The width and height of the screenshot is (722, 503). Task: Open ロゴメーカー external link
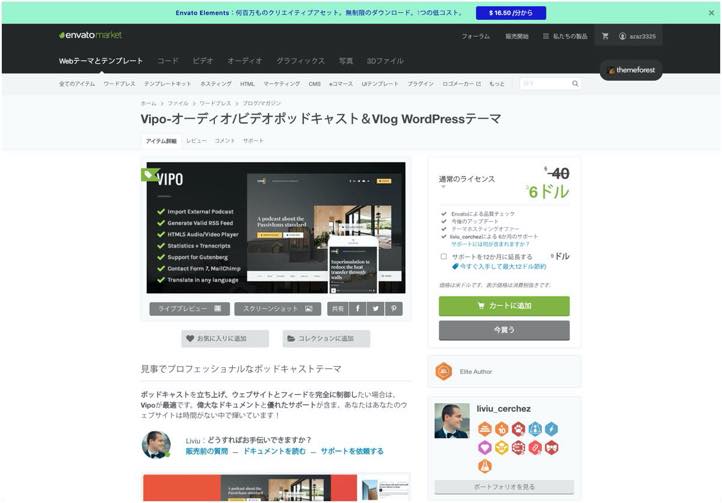click(461, 84)
